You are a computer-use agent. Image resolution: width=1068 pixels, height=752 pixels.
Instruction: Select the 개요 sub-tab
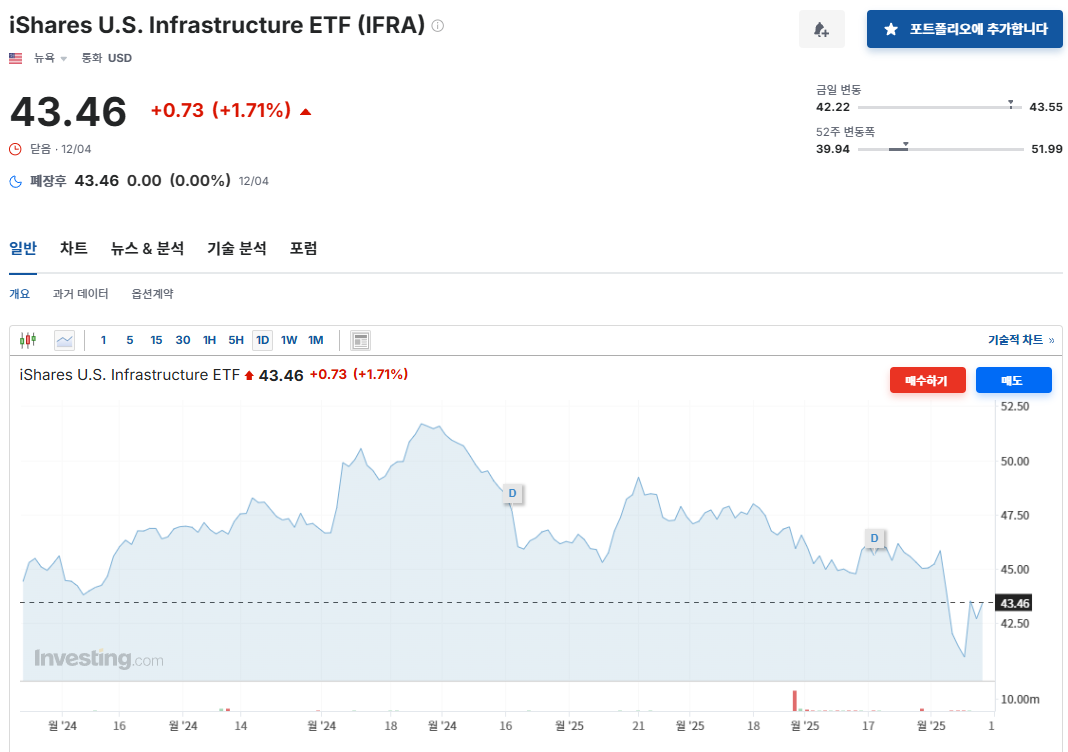(19, 294)
